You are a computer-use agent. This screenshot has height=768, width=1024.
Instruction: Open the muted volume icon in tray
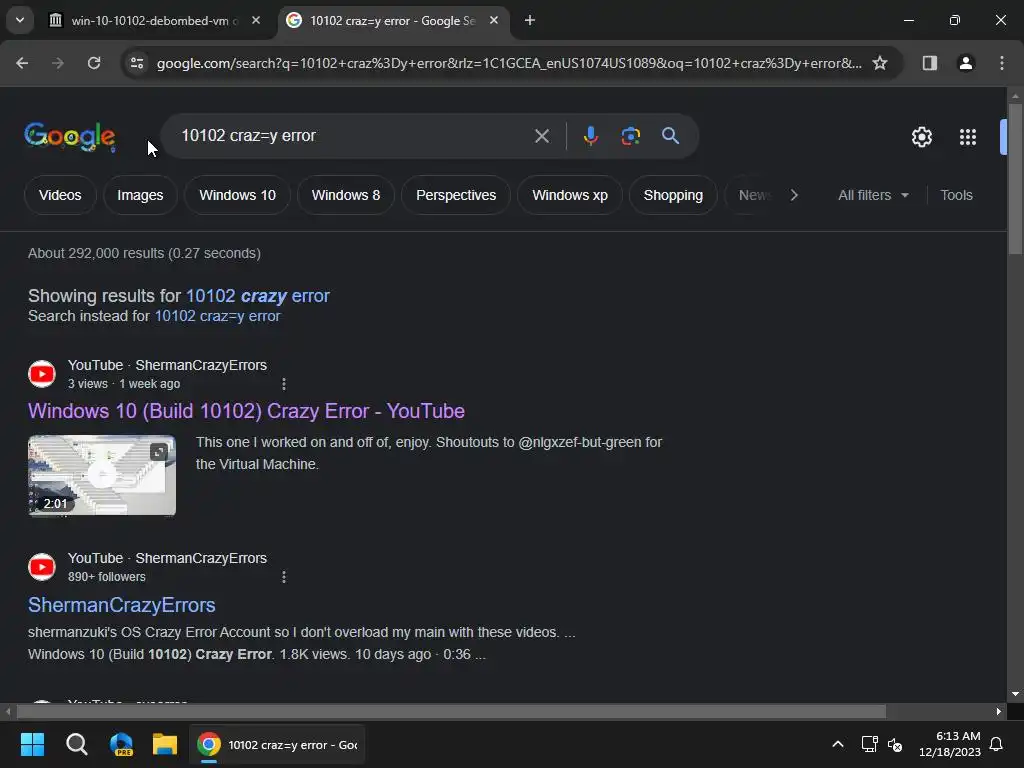895,744
